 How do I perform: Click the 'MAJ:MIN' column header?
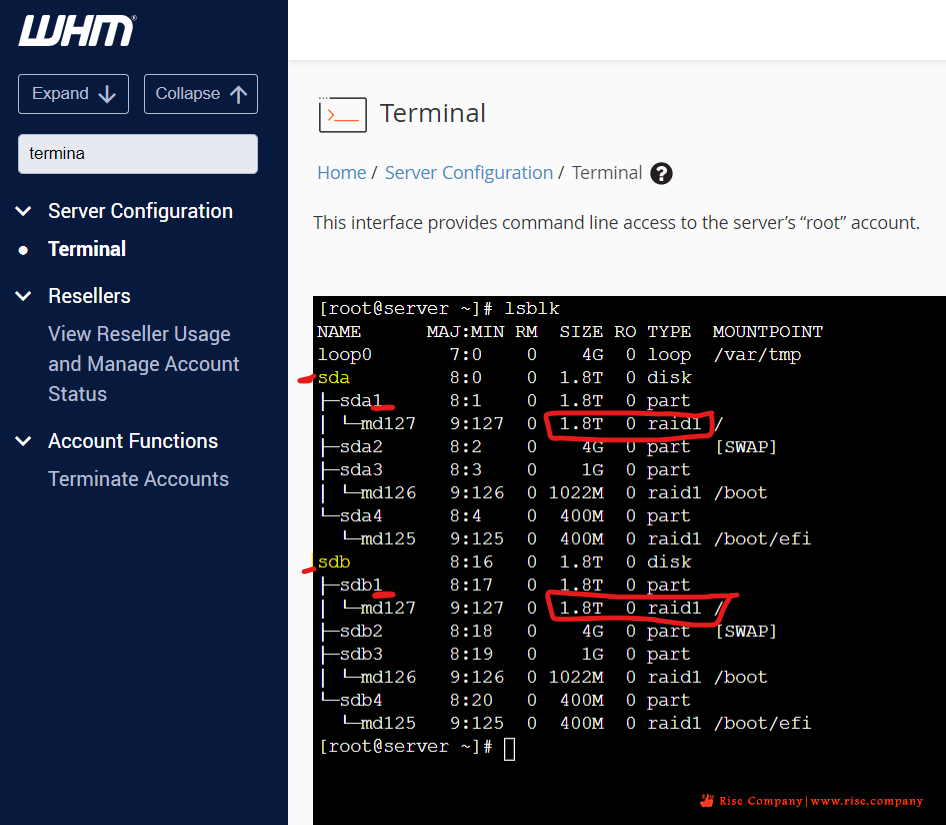[465, 332]
